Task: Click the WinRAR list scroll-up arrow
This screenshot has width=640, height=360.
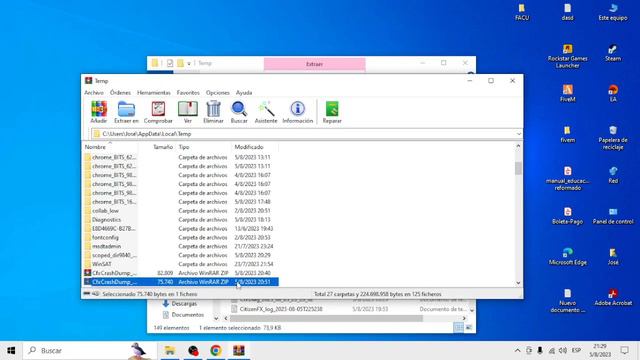Action: tap(518, 146)
